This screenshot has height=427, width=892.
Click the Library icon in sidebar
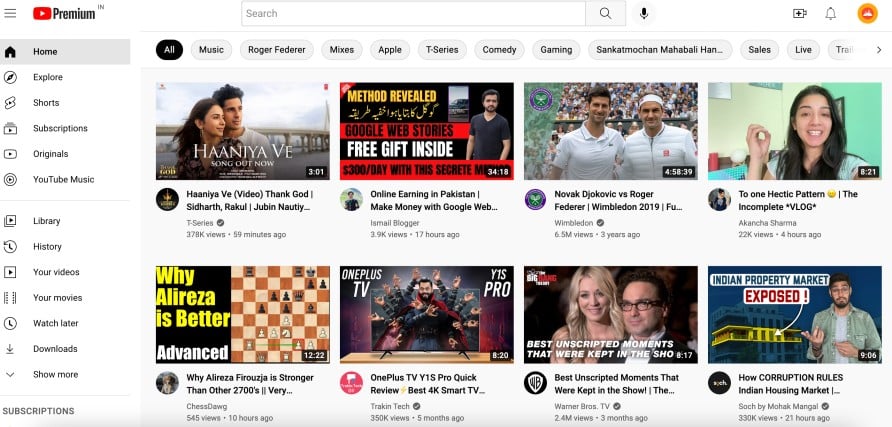10,221
